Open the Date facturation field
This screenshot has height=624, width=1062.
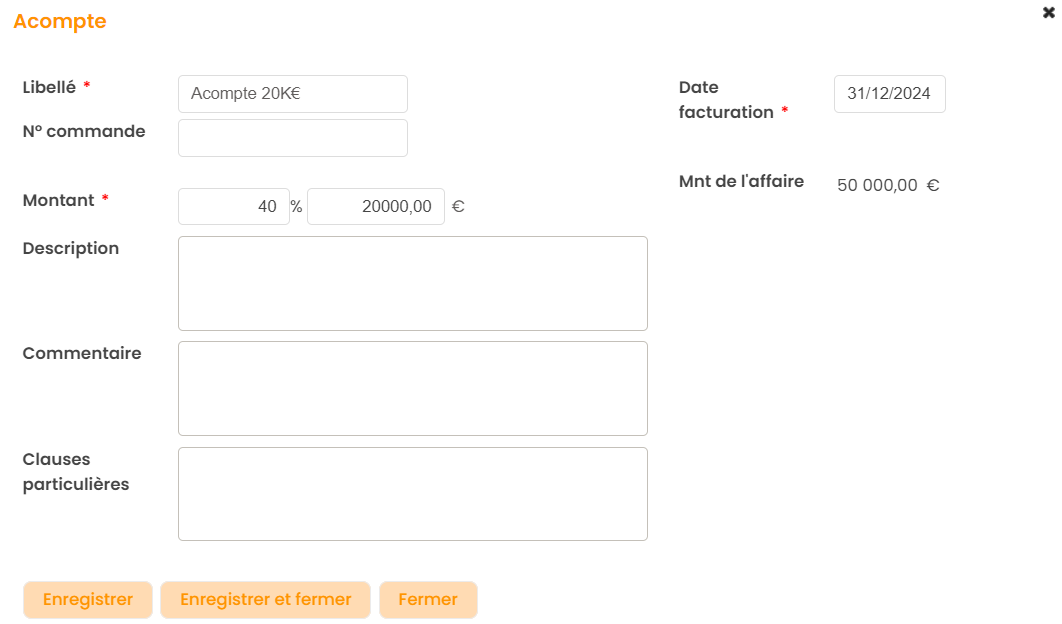point(889,94)
